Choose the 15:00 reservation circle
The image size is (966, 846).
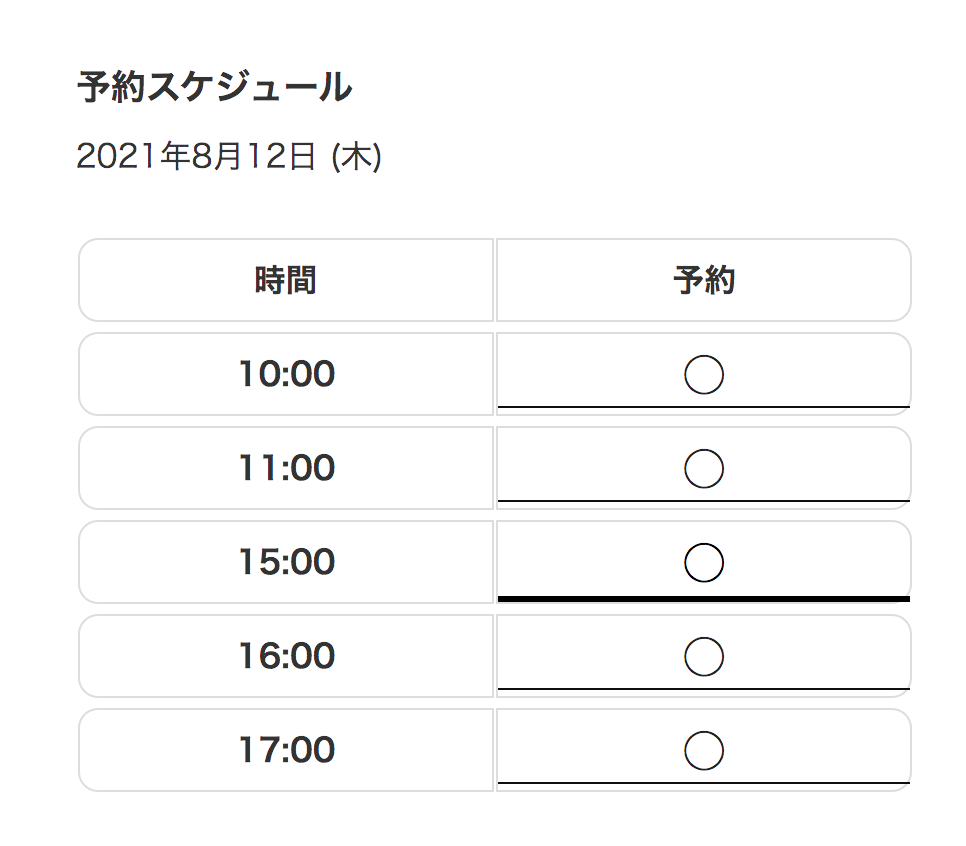pos(704,563)
